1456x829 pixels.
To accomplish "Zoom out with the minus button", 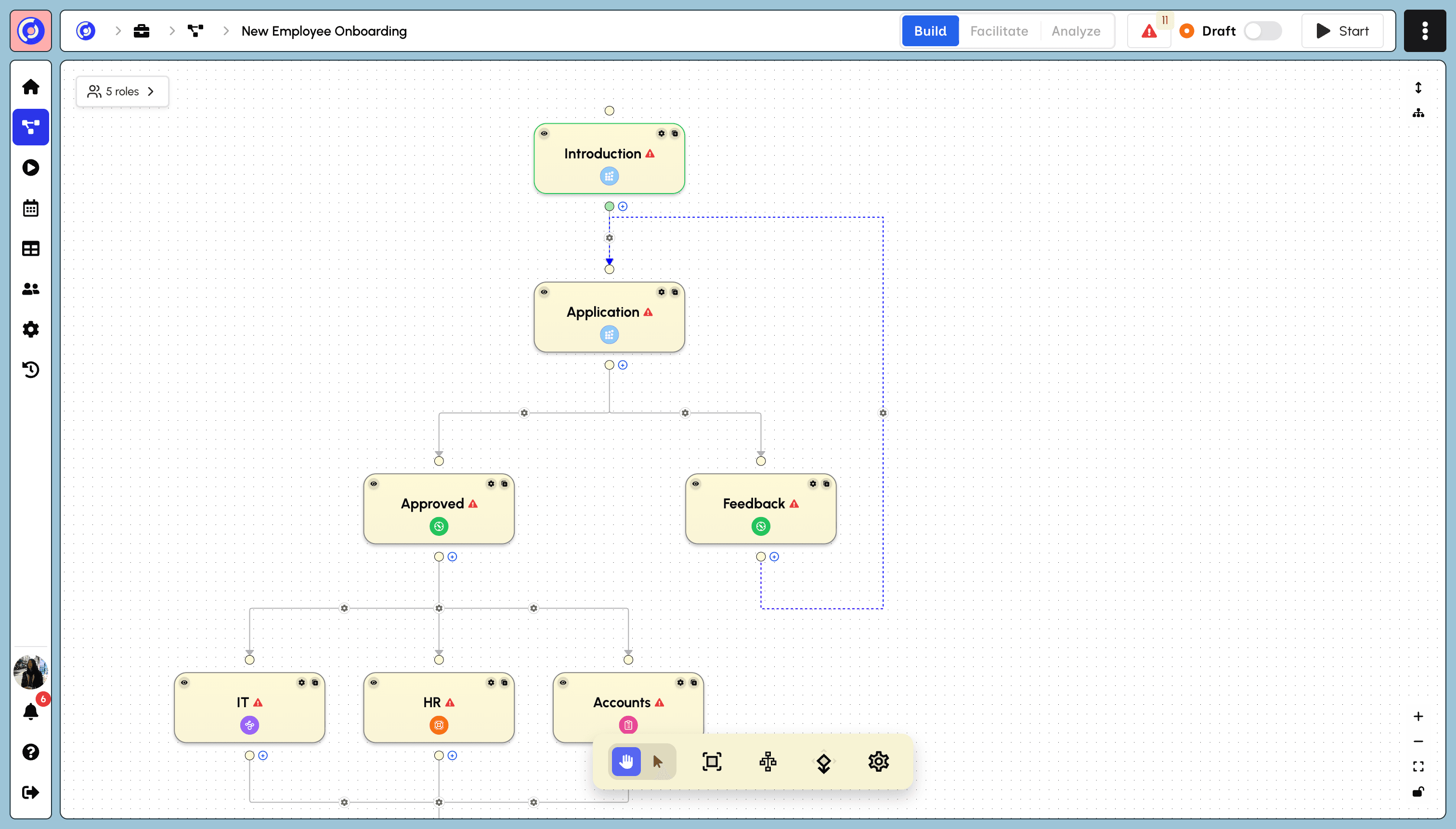I will tap(1418, 741).
